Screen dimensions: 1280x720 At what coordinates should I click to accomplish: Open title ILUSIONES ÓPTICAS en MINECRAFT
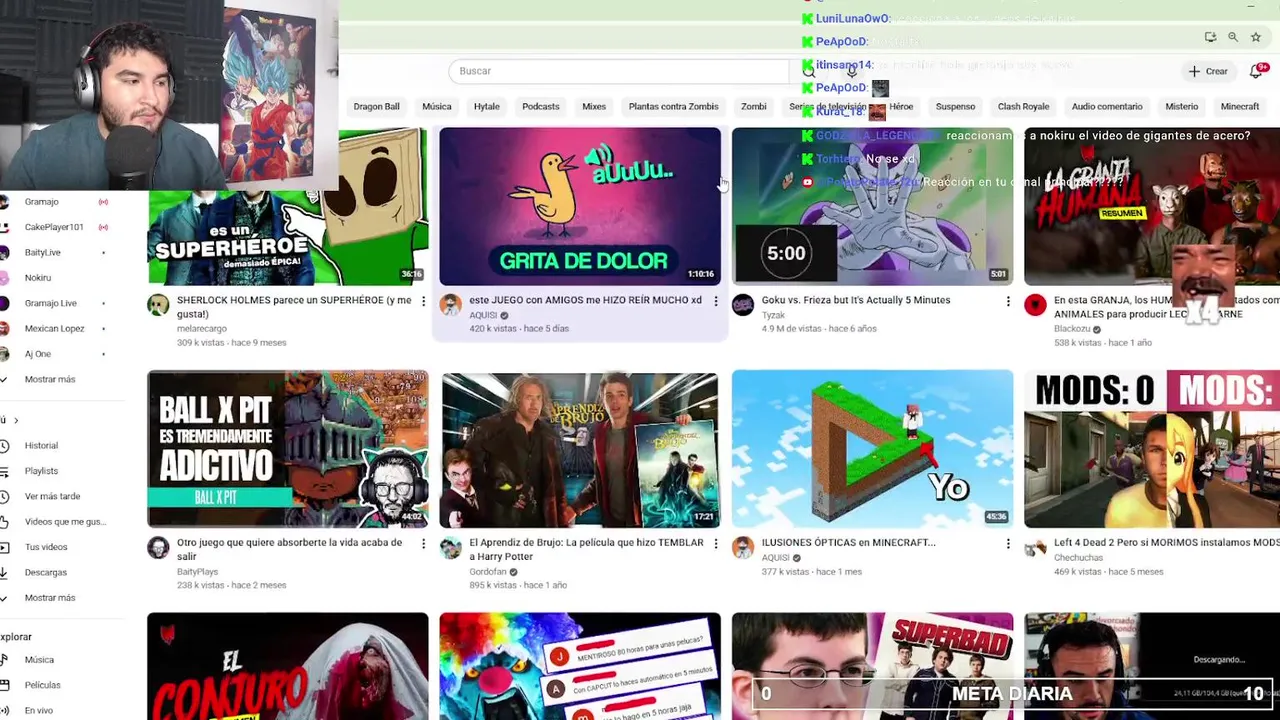click(848, 543)
